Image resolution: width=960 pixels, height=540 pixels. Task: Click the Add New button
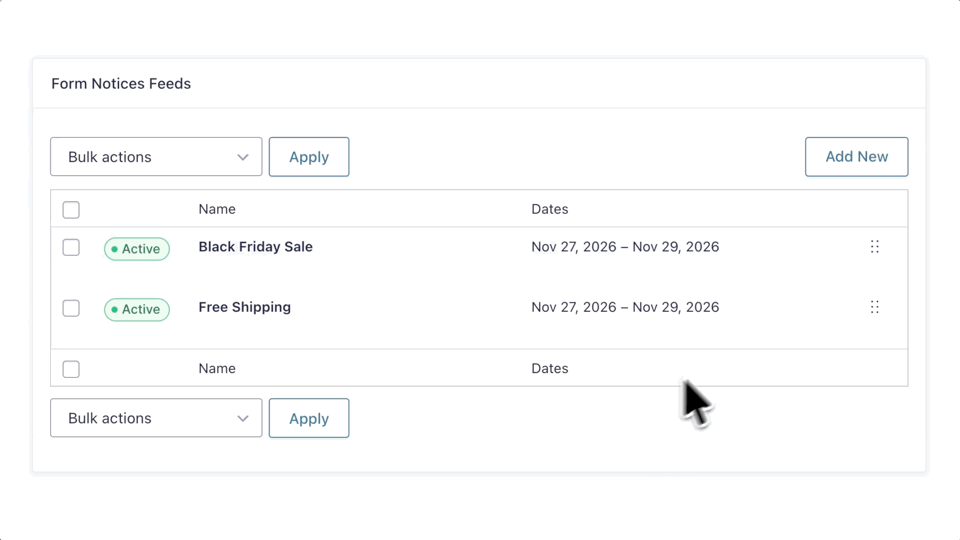pyautogui.click(x=856, y=157)
